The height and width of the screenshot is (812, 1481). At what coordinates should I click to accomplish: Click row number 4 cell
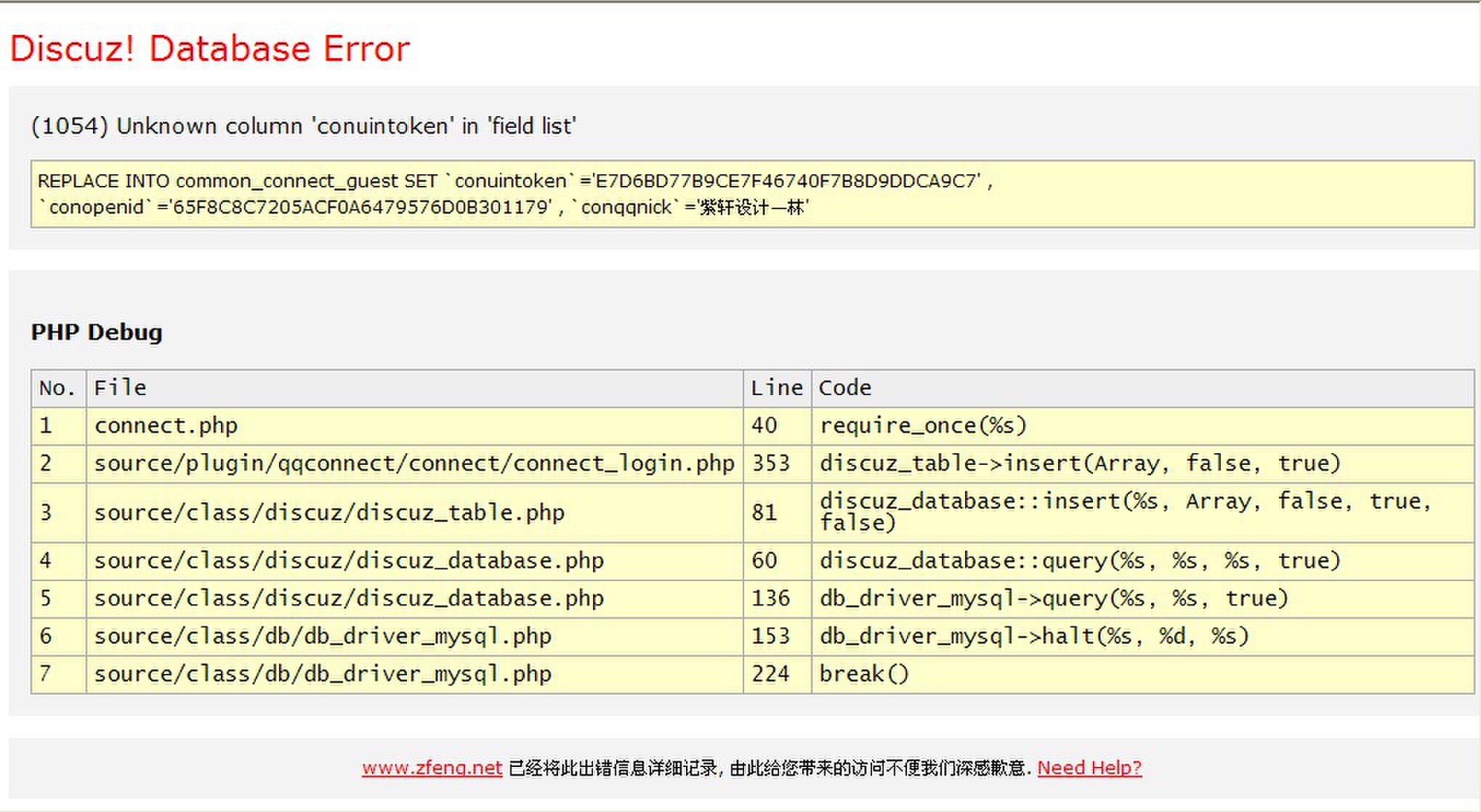click(59, 561)
